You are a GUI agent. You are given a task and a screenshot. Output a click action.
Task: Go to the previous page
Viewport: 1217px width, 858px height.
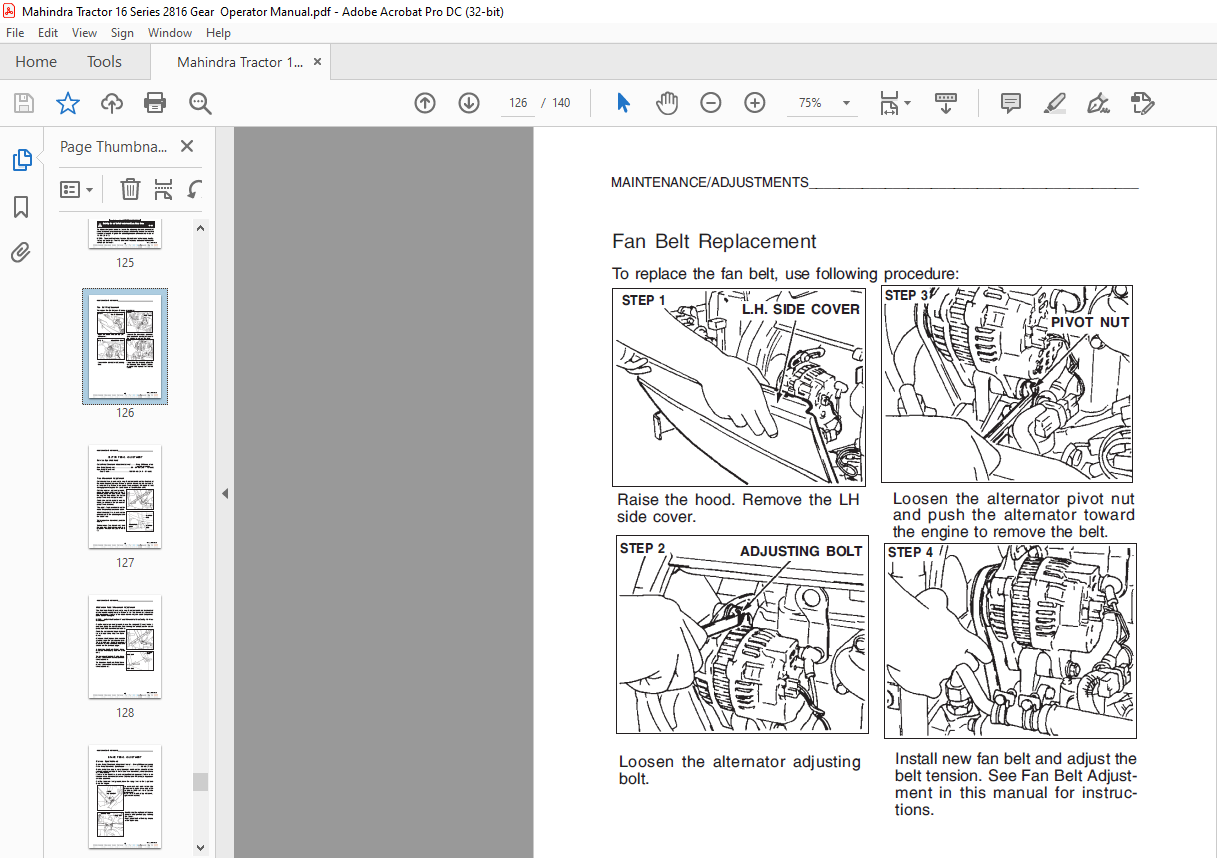point(425,103)
